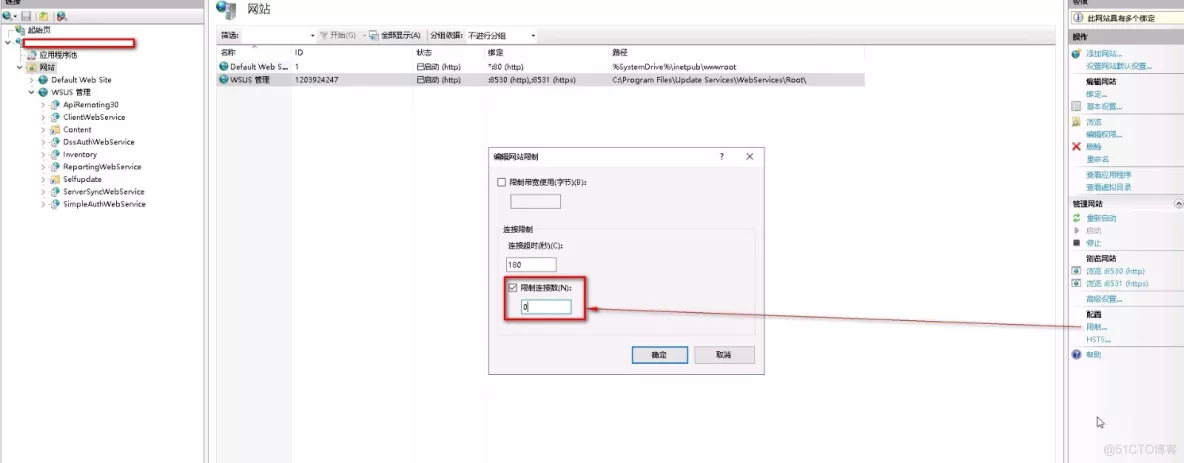Click the Content virtual directory folder icon
The height and width of the screenshot is (463, 1184).
pos(55,130)
